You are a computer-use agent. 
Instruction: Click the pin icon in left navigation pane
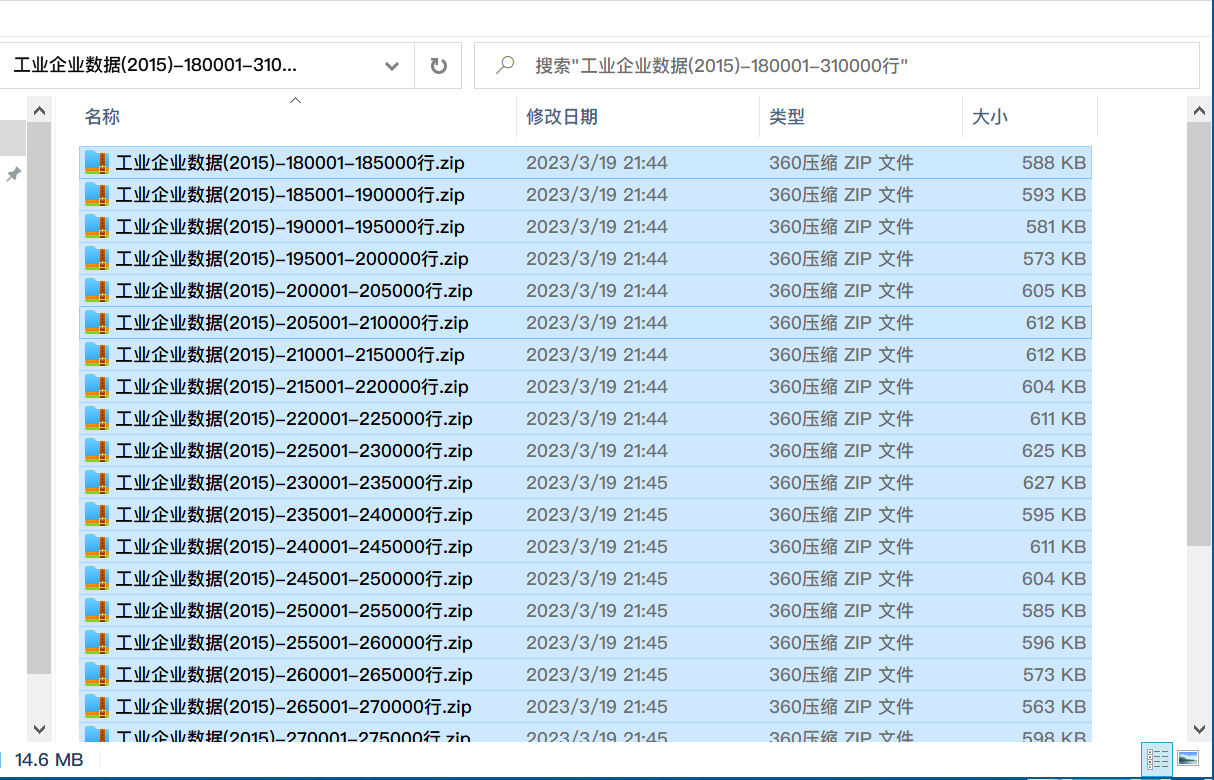[x=13, y=175]
